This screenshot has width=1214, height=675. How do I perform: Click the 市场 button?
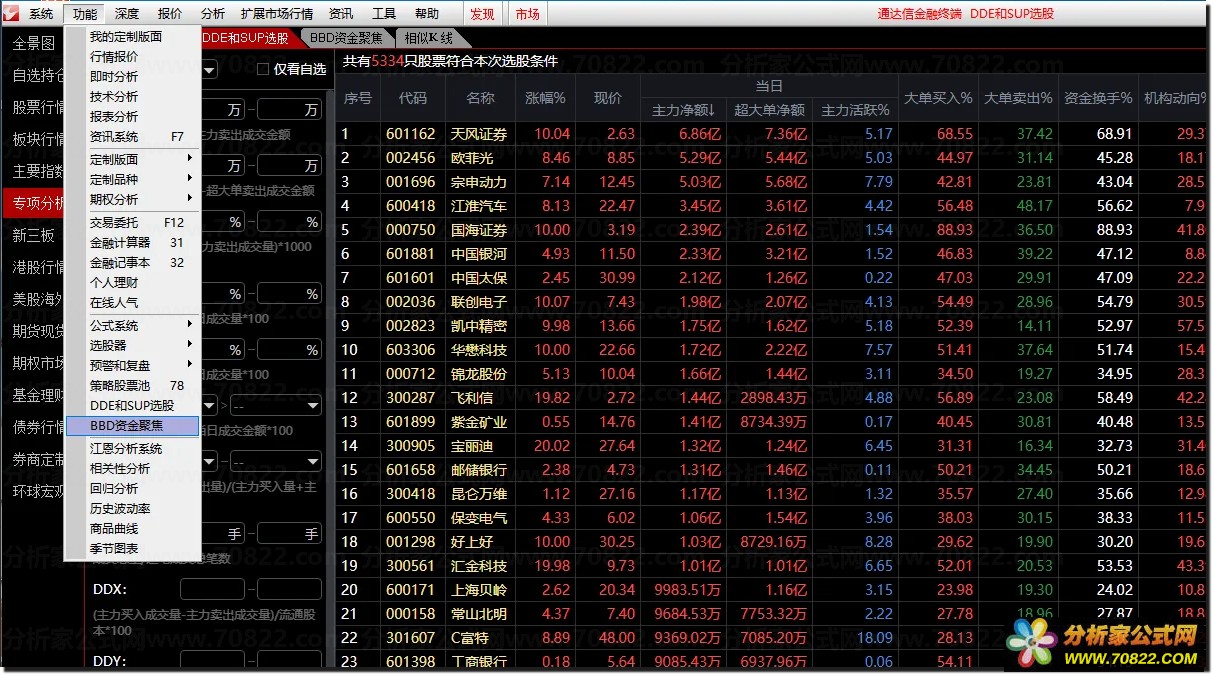point(527,13)
